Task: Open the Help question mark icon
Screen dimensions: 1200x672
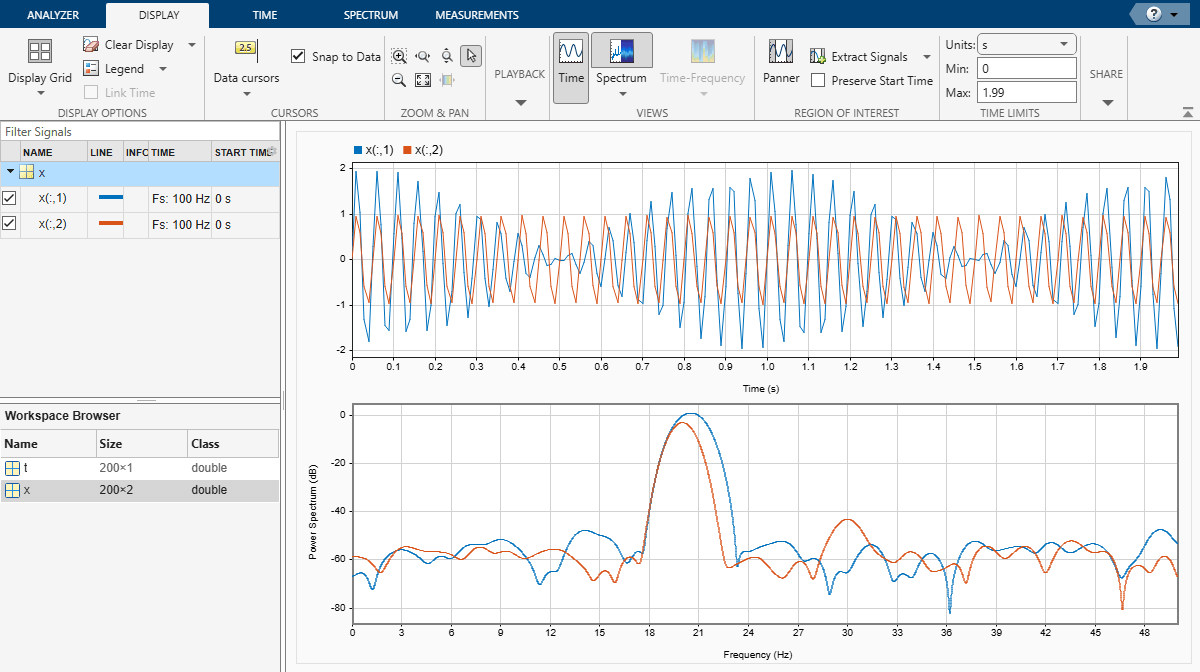Action: [1152, 15]
